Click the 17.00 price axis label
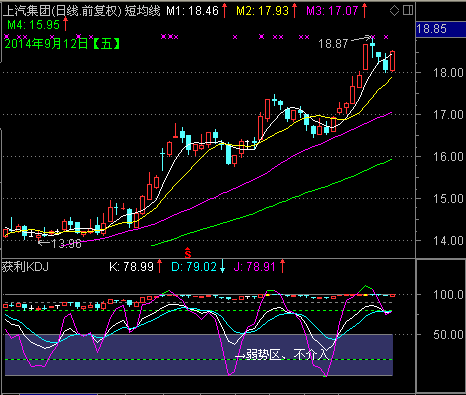The height and width of the screenshot is (395, 466). click(x=448, y=115)
